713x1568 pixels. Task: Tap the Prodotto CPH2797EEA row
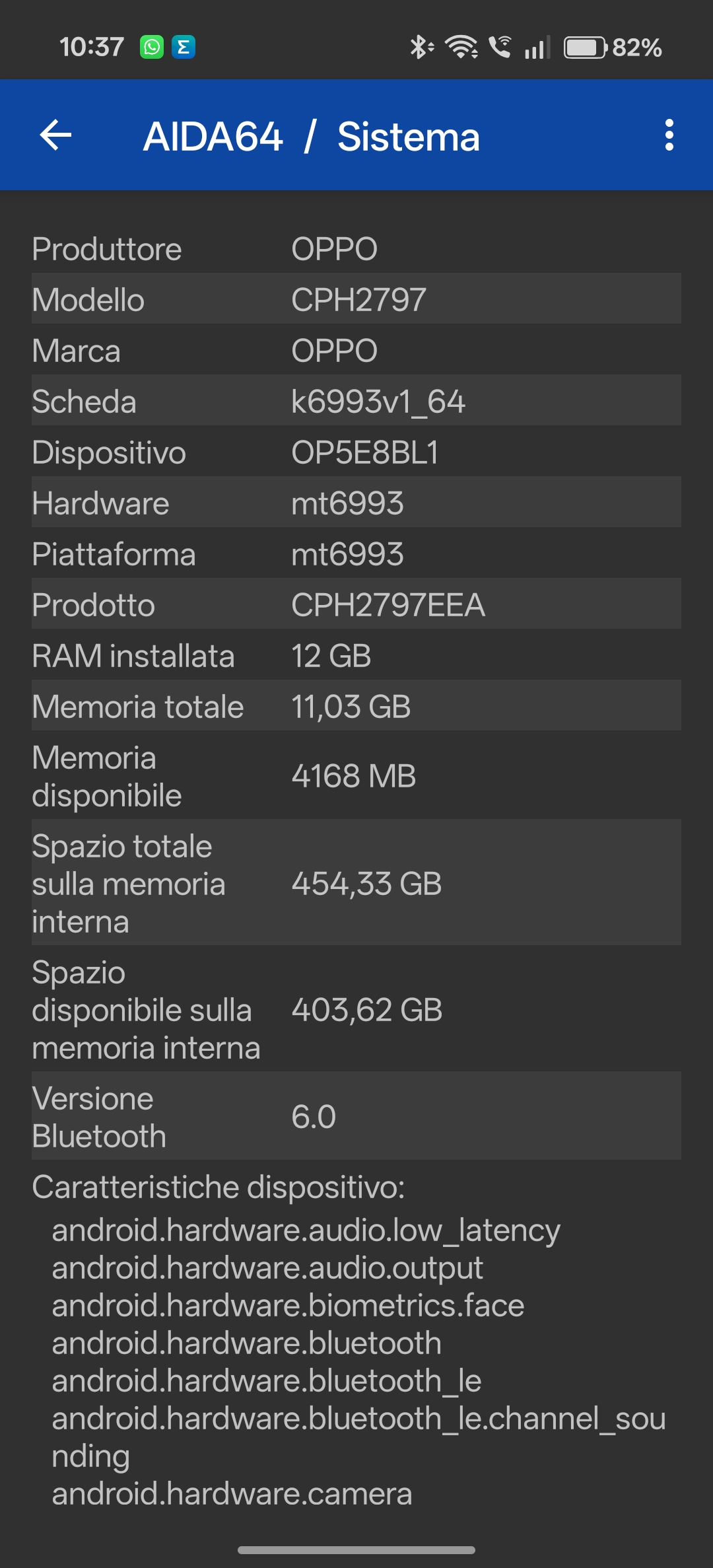356,604
